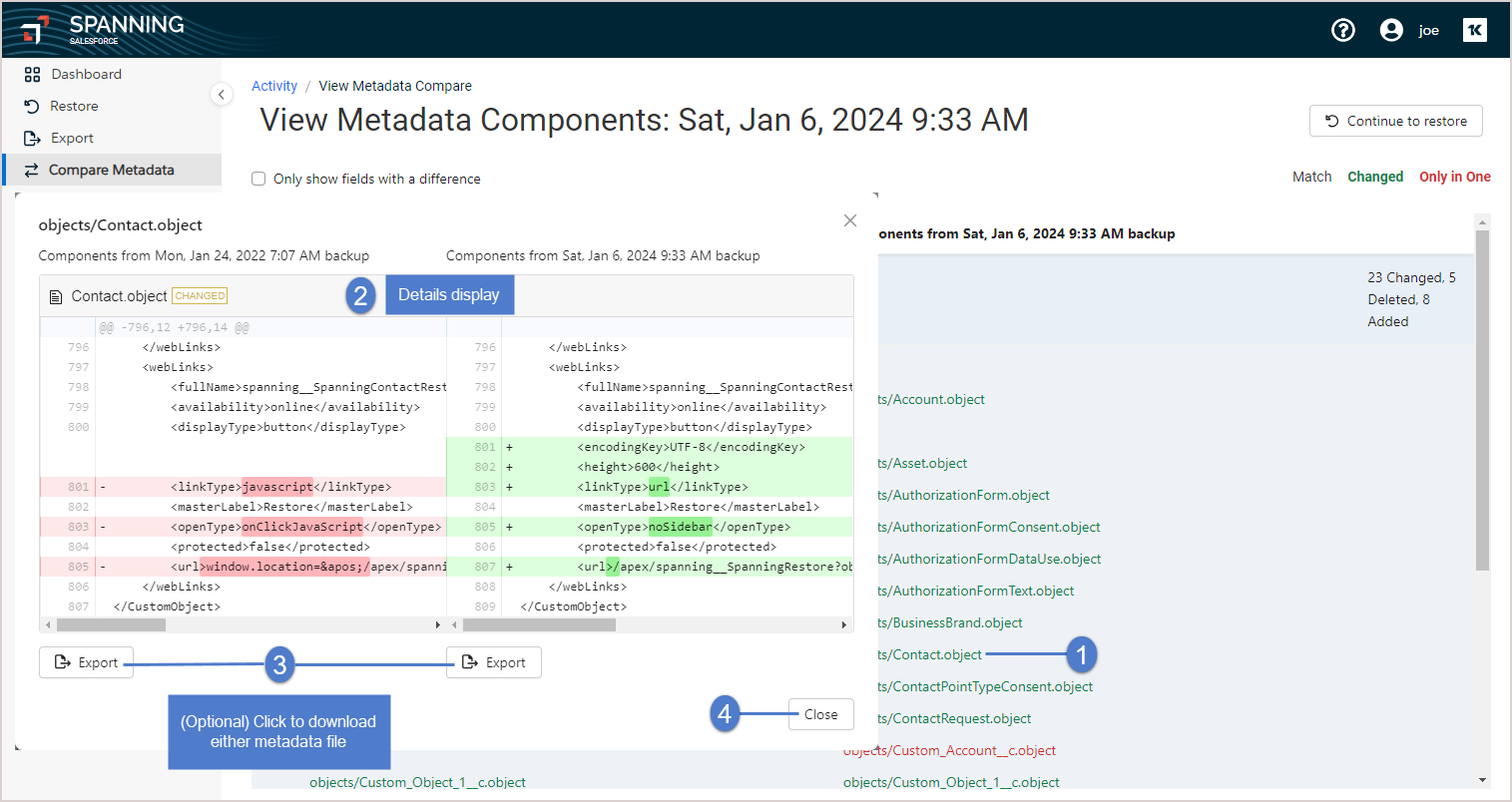Click right arrow of right diff scrollbar
1512x802 pixels.
point(844,625)
